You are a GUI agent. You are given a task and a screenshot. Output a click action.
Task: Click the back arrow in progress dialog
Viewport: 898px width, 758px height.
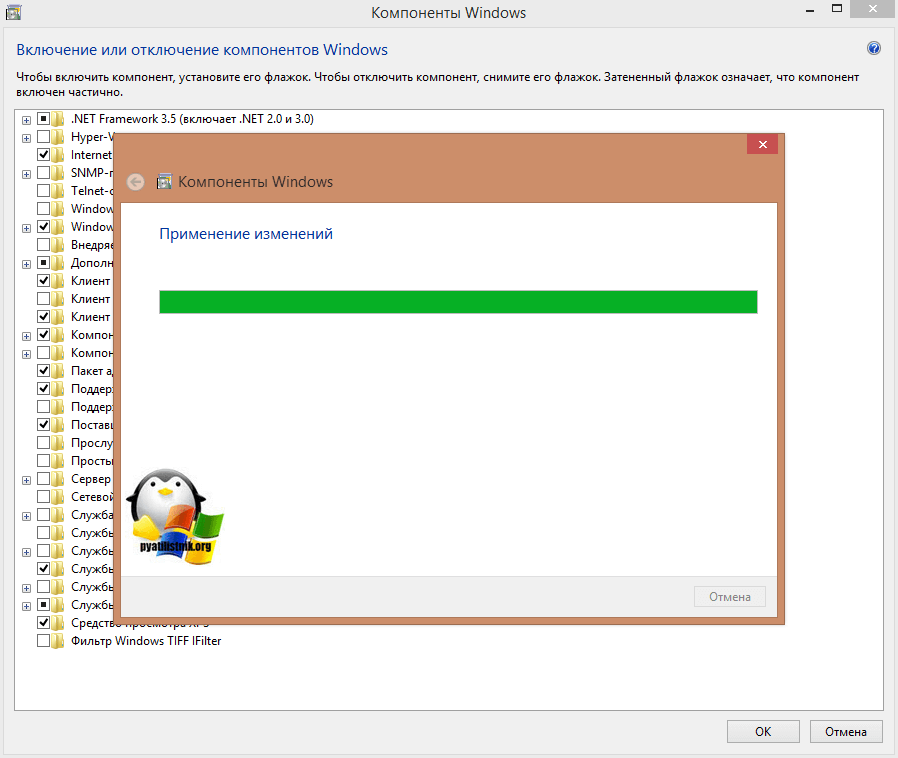click(x=136, y=182)
